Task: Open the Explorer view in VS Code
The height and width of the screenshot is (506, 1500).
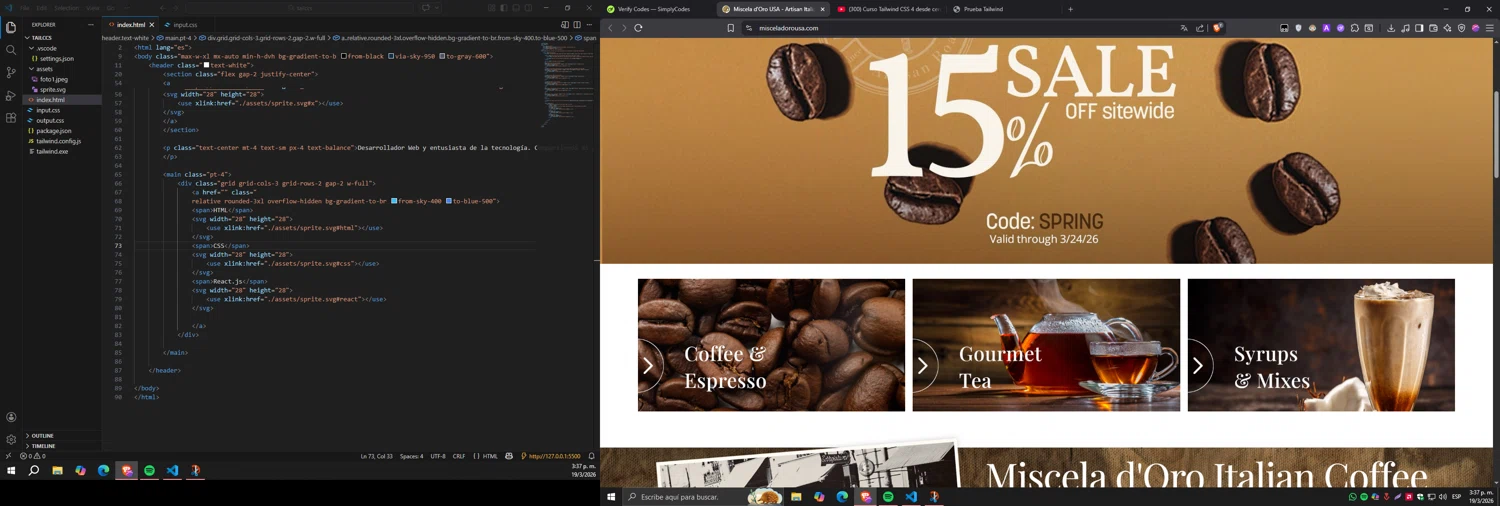Action: (x=11, y=27)
